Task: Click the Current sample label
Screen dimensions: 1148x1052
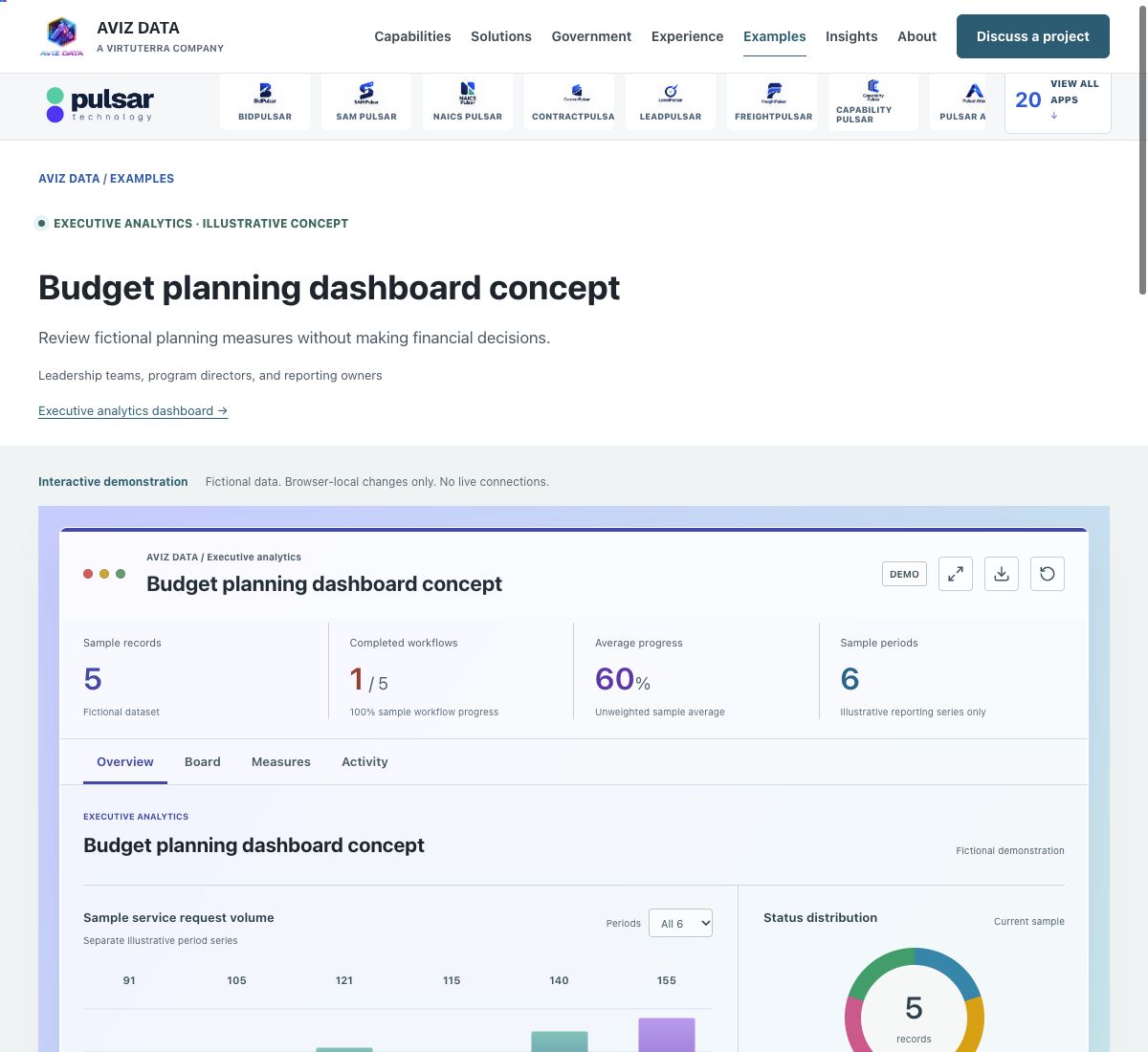Action: point(1029,922)
